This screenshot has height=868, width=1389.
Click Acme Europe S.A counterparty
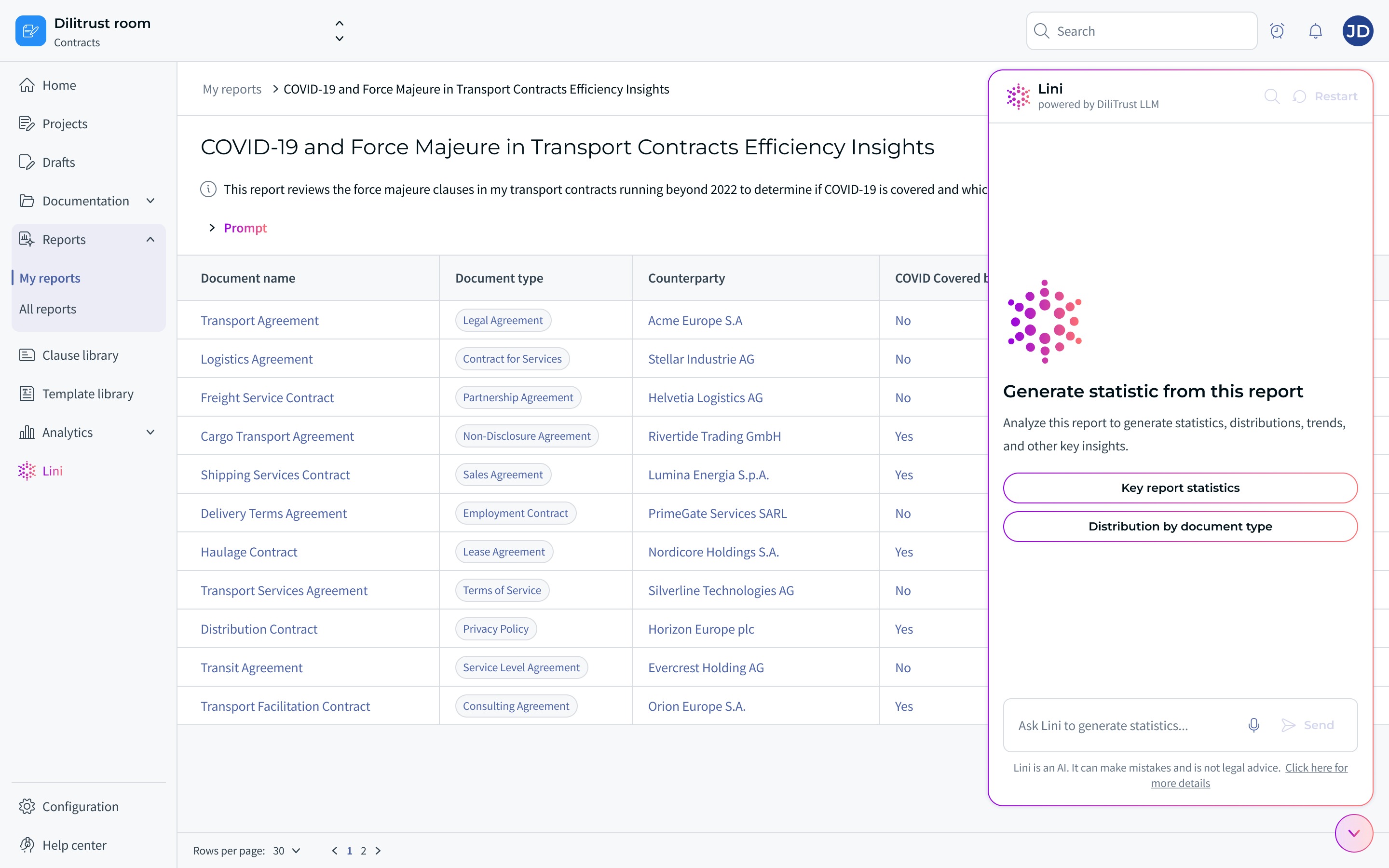click(x=695, y=320)
